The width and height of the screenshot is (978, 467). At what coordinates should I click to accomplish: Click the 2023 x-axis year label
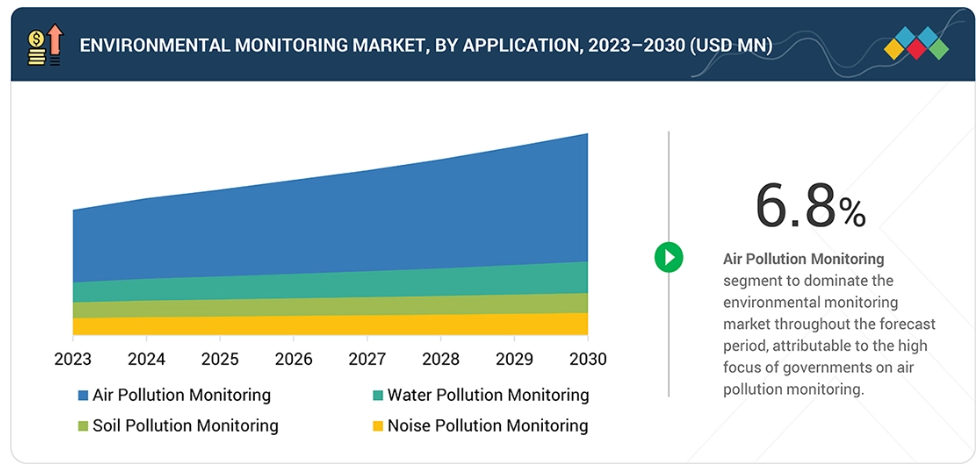coord(73,358)
